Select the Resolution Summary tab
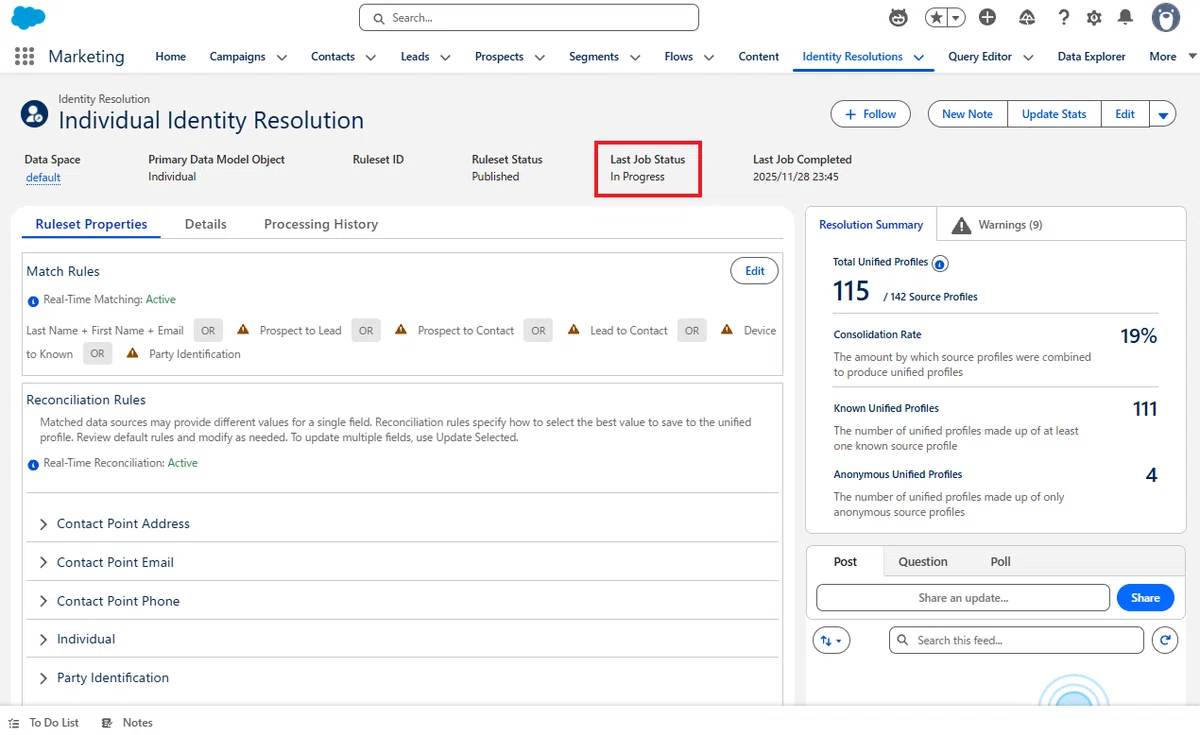 point(871,225)
